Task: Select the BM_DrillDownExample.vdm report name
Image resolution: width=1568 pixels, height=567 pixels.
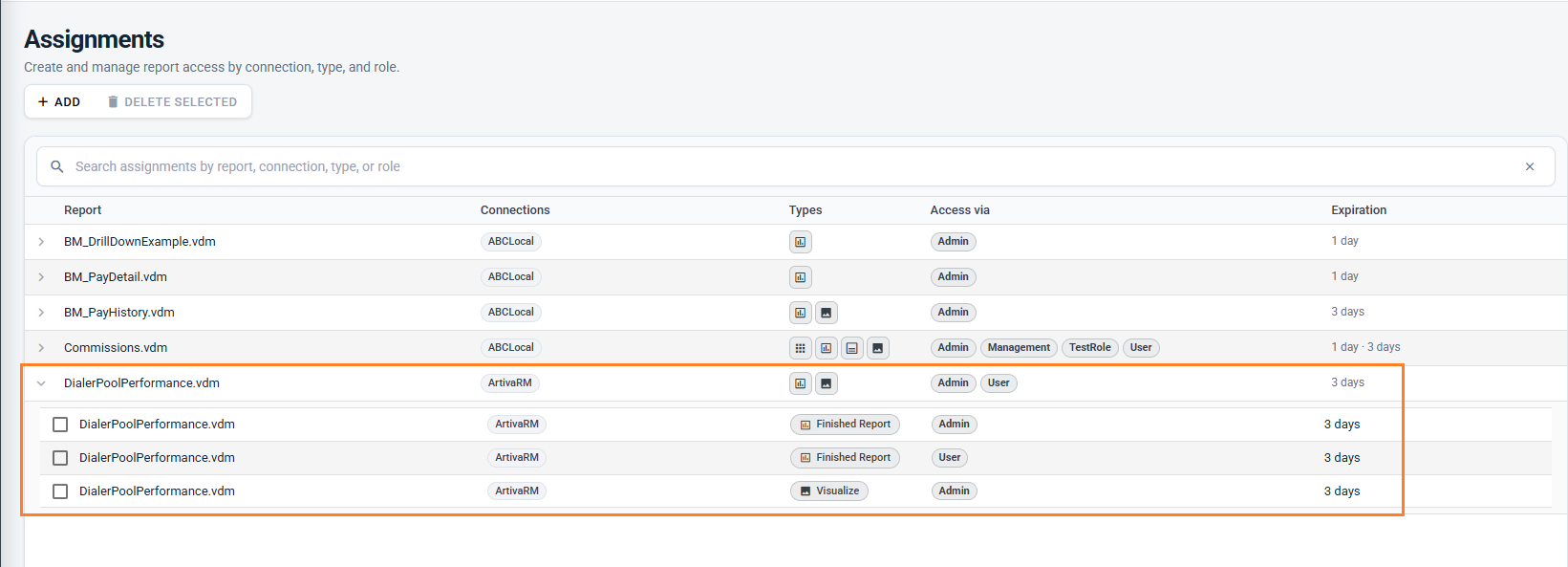Action: (x=140, y=242)
